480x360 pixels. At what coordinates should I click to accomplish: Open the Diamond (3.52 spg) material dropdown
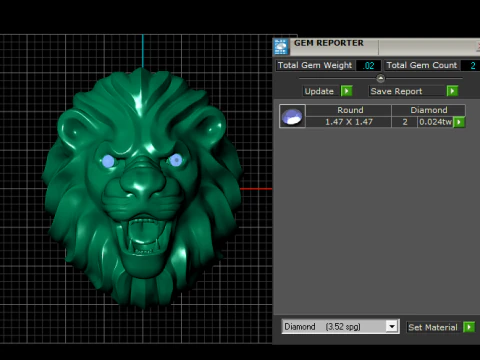click(340, 326)
